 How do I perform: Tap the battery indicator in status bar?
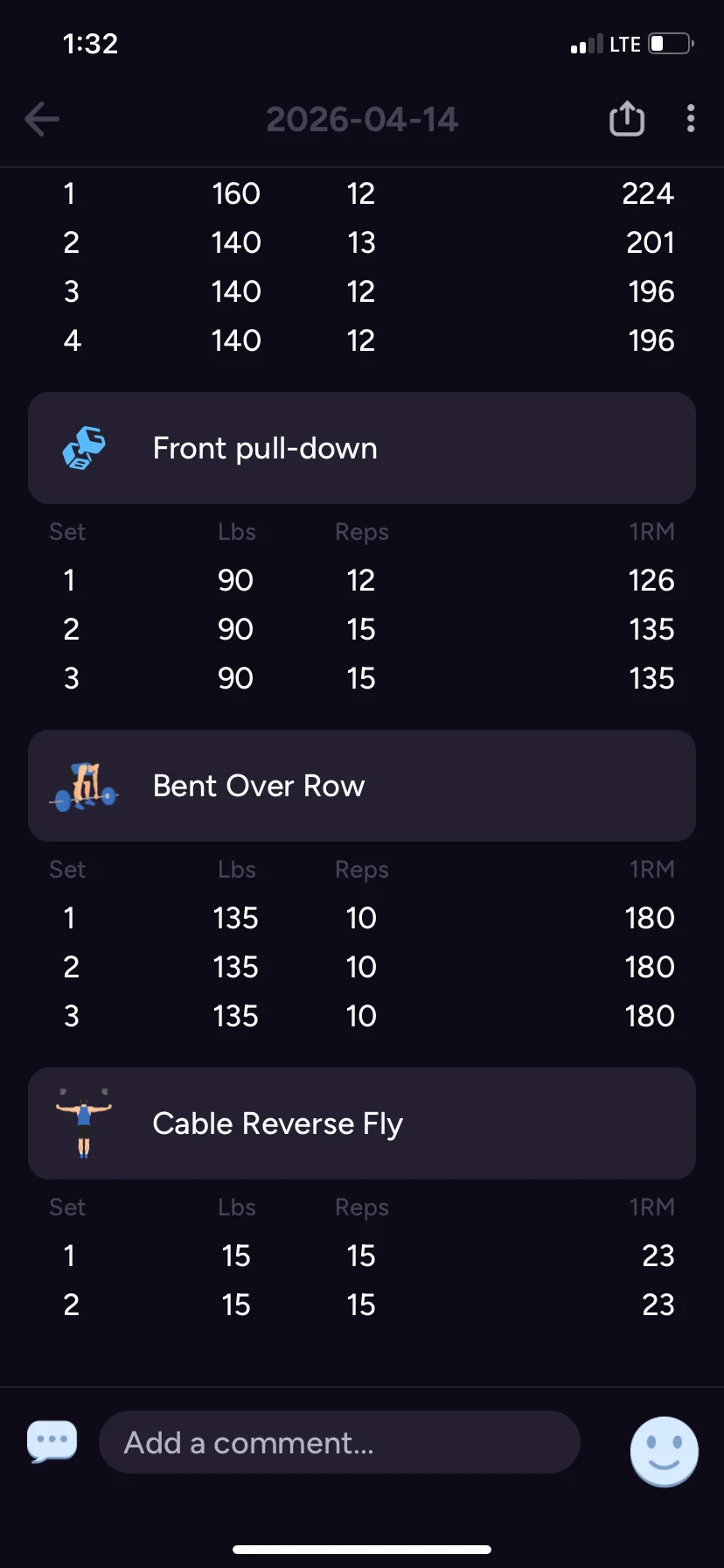point(671,44)
